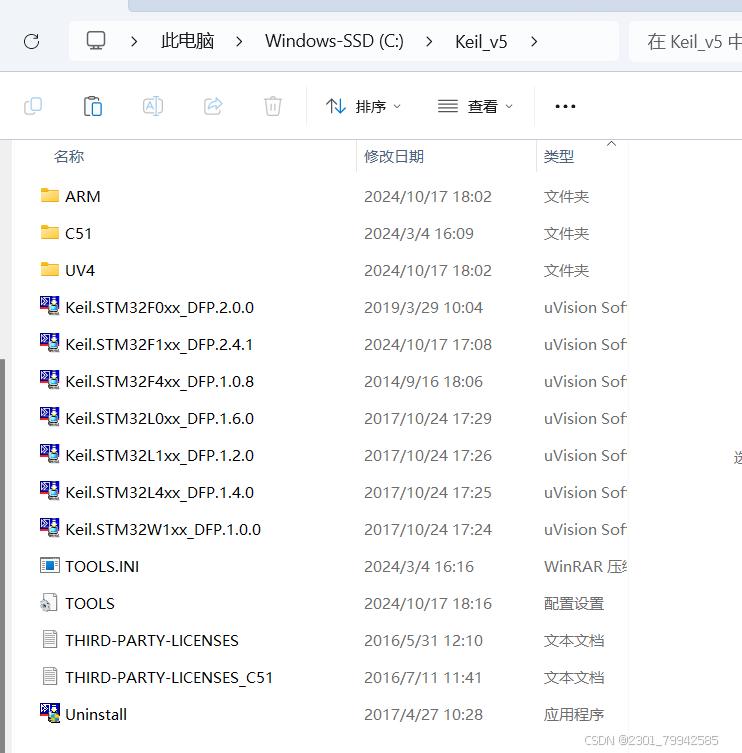Screen dimensions: 742x753
Task: Sort by the 类型 column header
Action: point(559,157)
